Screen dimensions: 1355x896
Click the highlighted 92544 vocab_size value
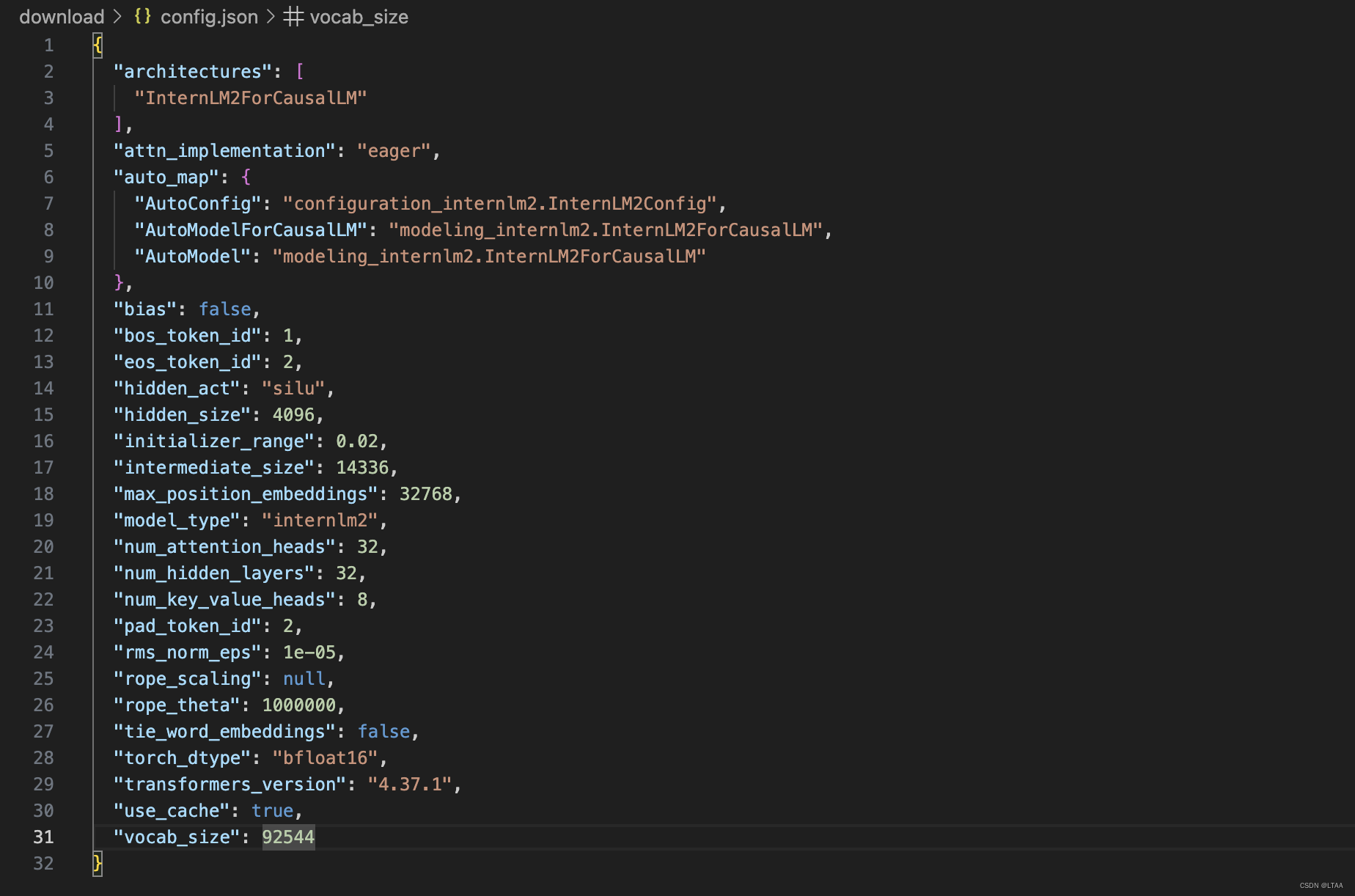pyautogui.click(x=288, y=837)
